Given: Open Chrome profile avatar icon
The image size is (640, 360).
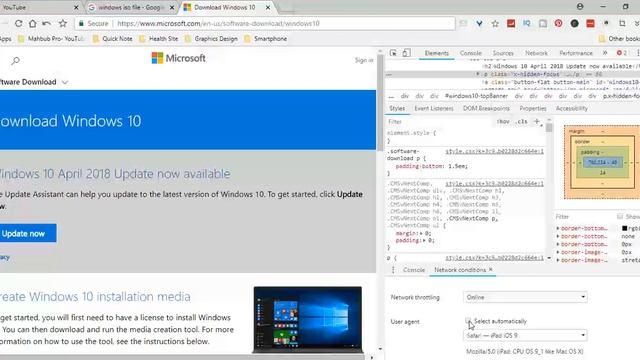Looking at the screenshot, I should (580, 7).
